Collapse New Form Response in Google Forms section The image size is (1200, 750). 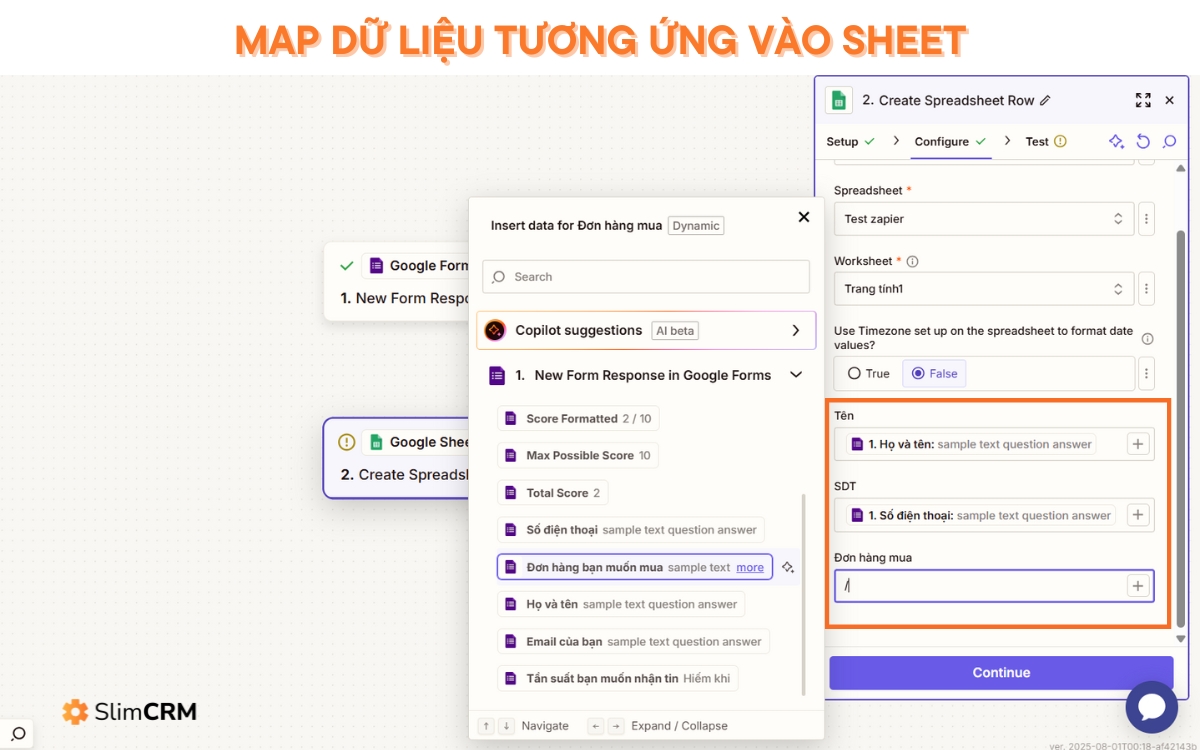tap(796, 375)
